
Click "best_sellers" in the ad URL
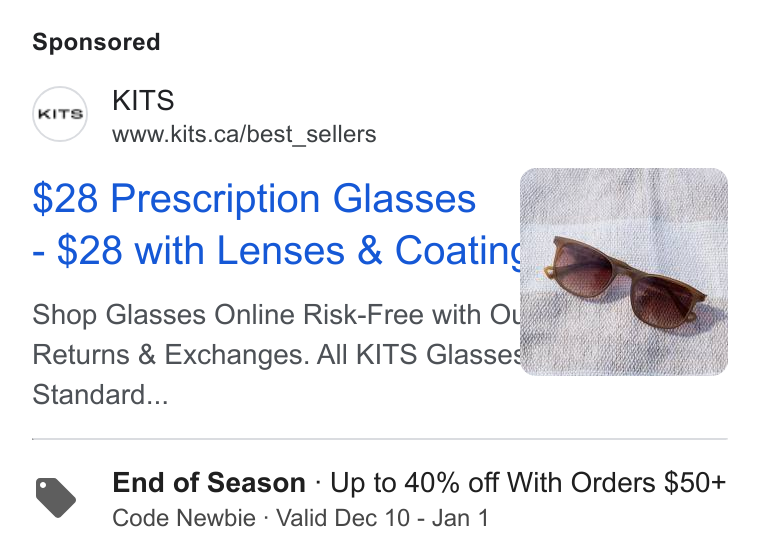(x=312, y=135)
